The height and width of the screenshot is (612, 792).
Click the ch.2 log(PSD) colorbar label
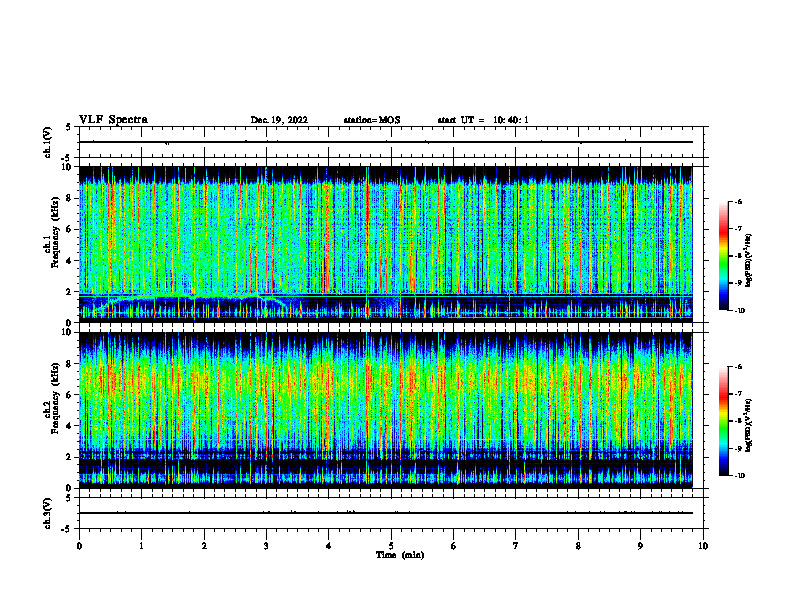748,425
